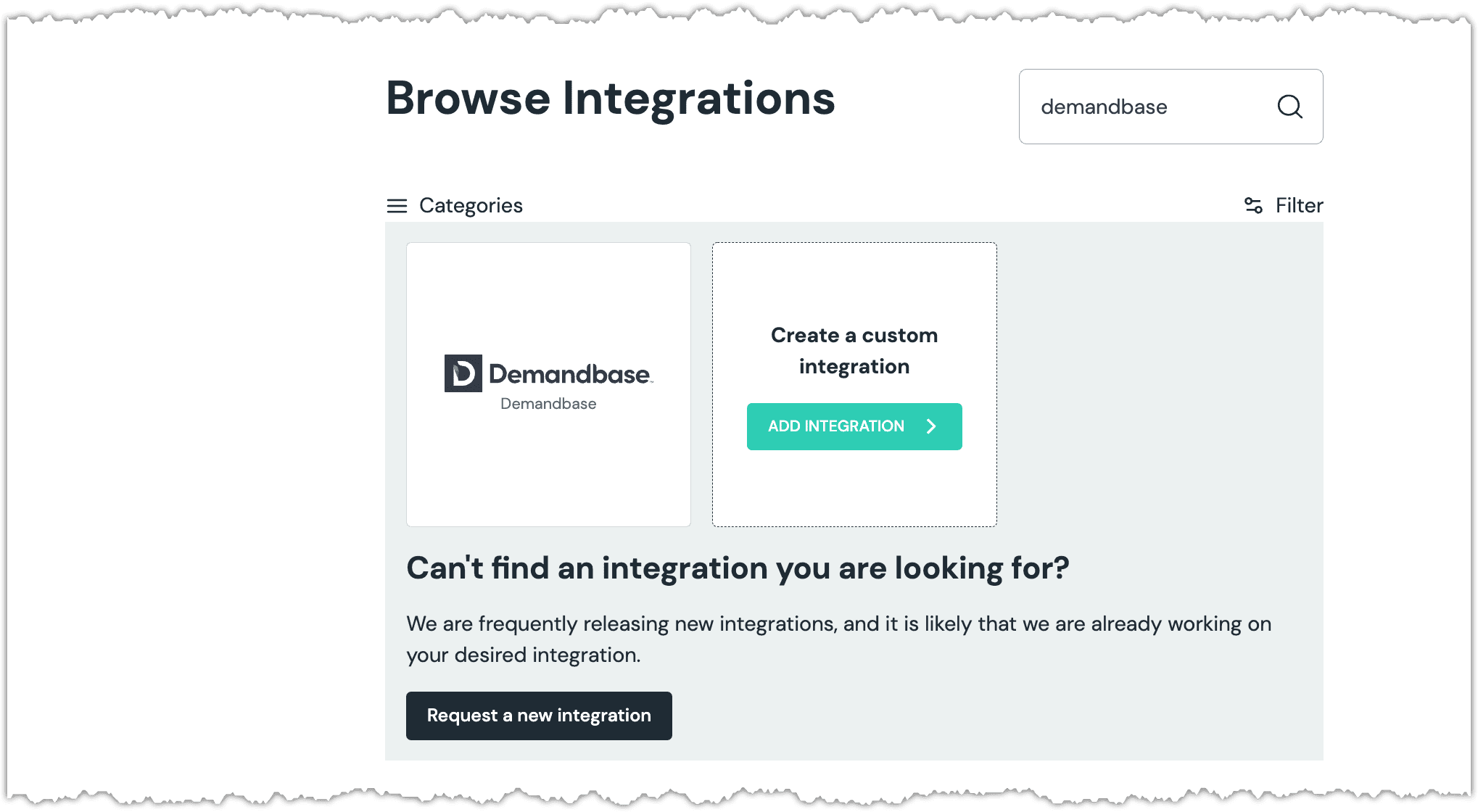Click the 'Demandbase' caption under the logo
Viewport: 1478px width, 812px height.
548,404
